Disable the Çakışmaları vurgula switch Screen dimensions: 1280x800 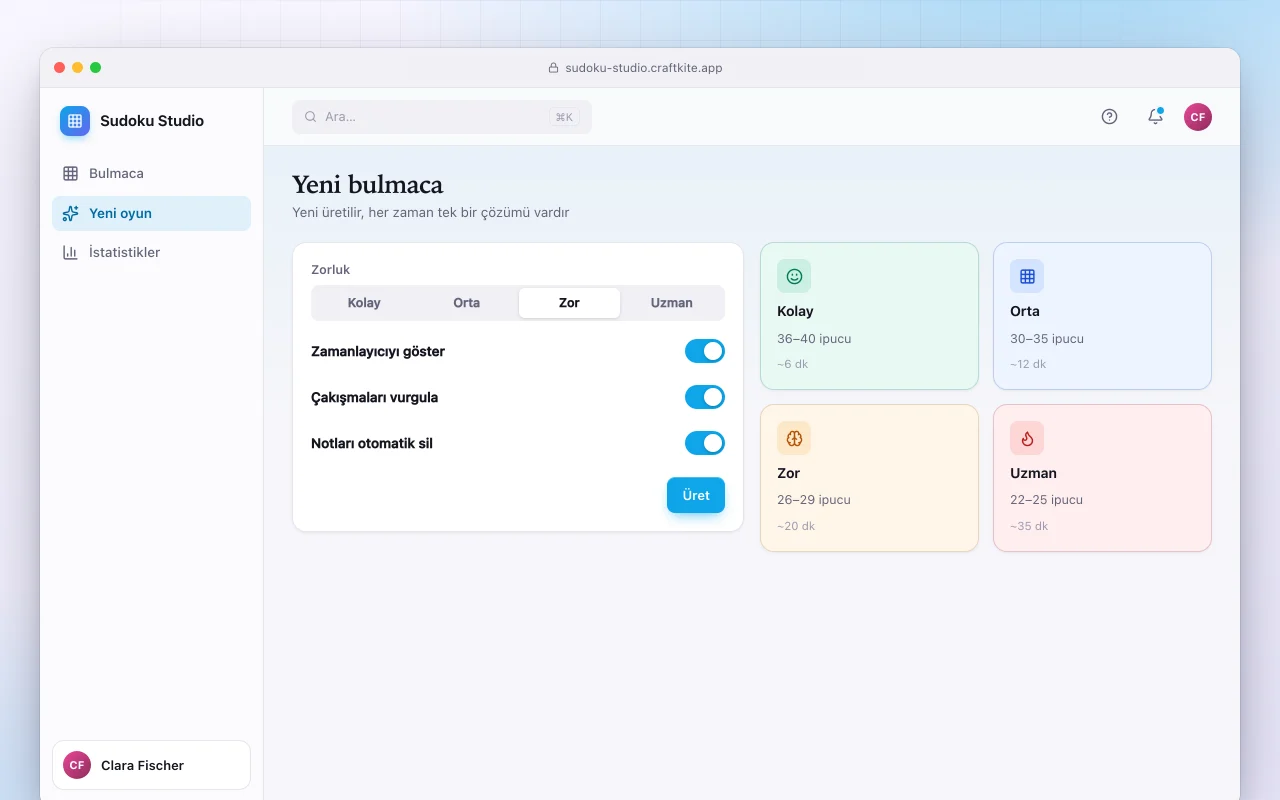pyautogui.click(x=705, y=397)
